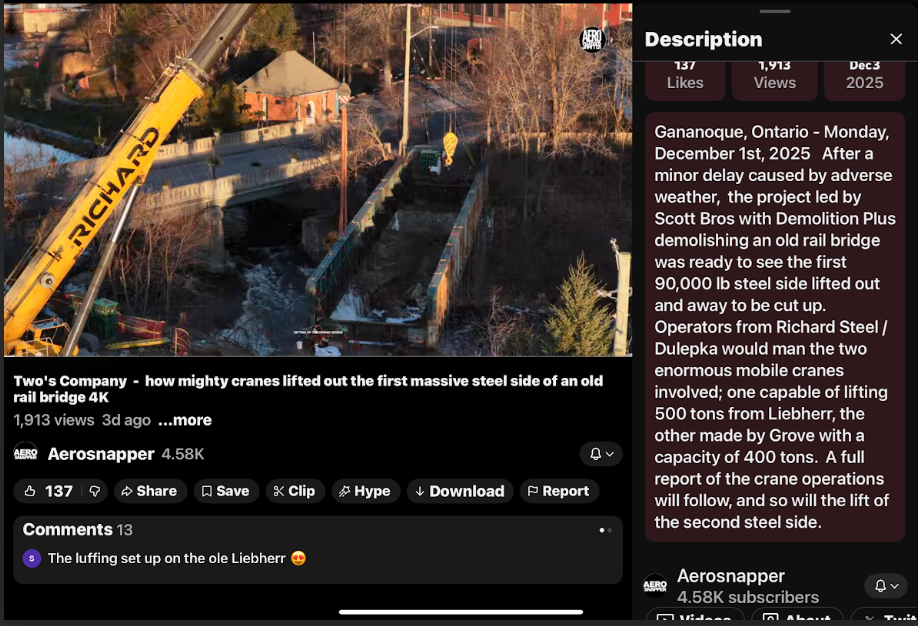Share the video

(150, 491)
